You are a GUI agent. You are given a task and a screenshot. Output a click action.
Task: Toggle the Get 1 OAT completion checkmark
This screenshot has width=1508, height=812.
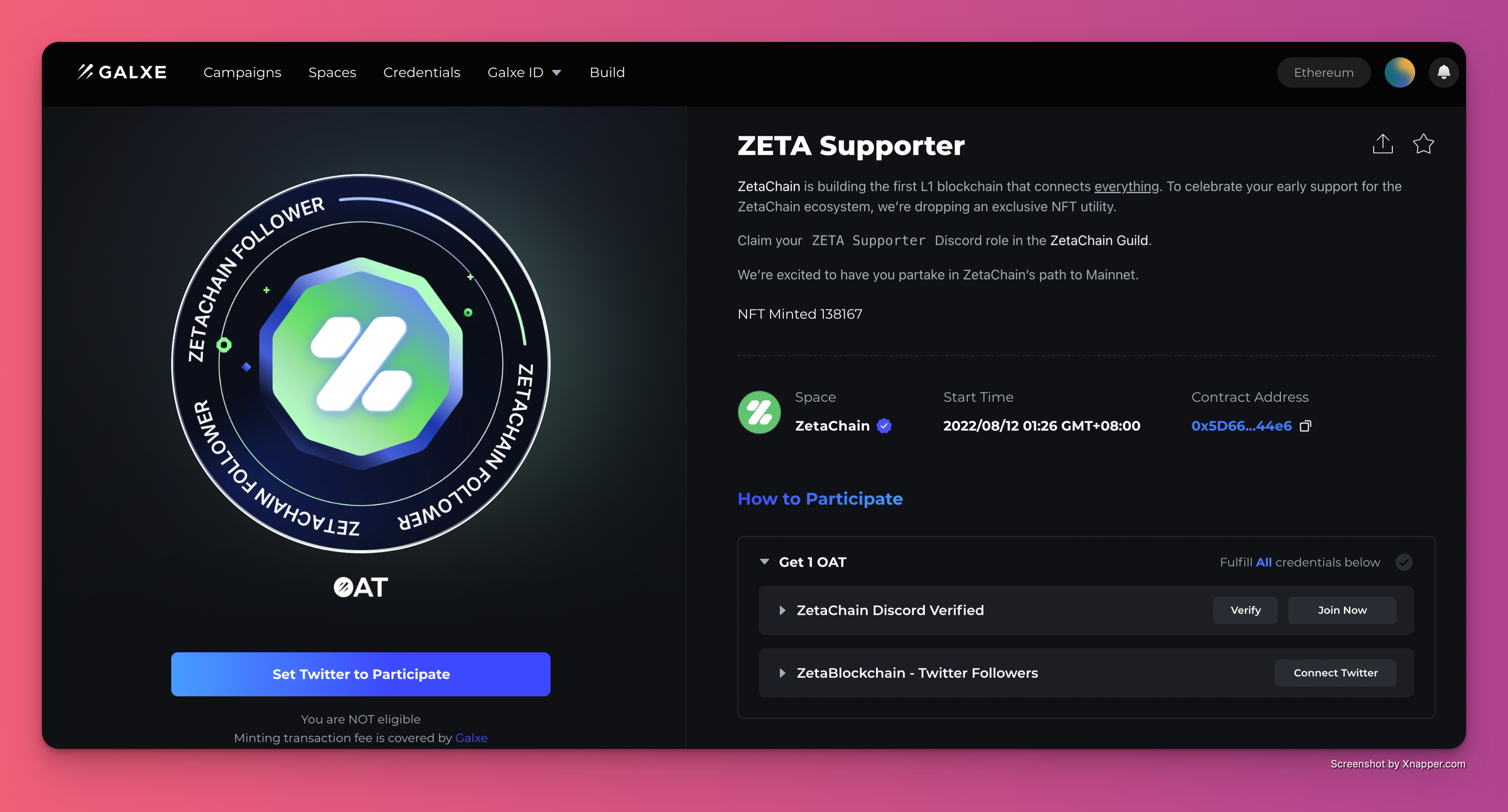(x=1404, y=562)
